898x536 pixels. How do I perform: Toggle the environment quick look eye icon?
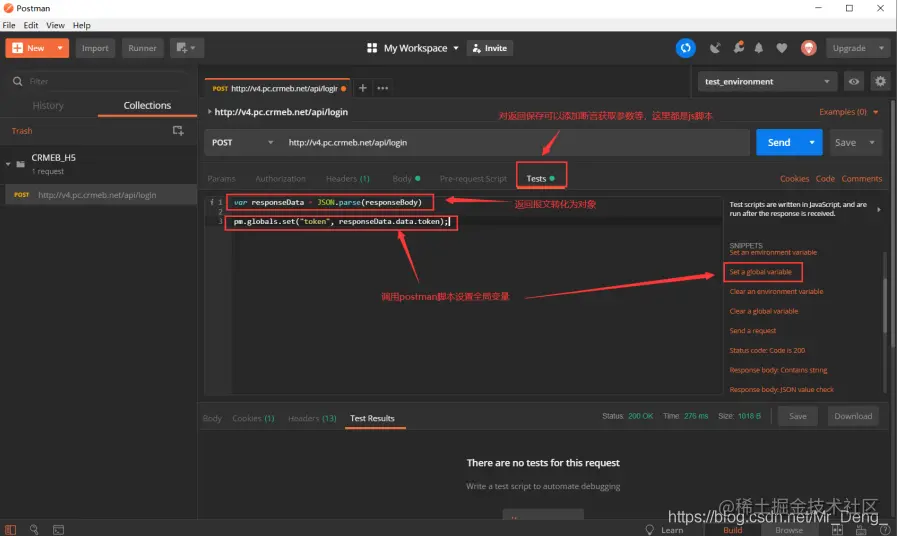pyautogui.click(x=853, y=81)
